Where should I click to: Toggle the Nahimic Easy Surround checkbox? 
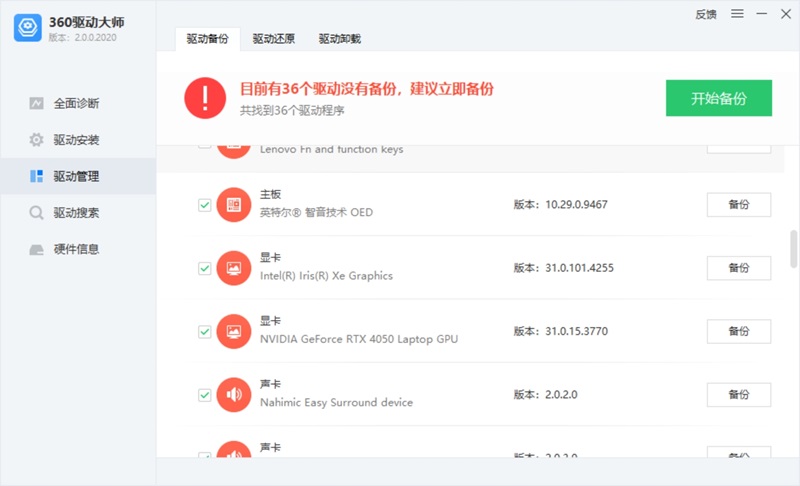205,395
